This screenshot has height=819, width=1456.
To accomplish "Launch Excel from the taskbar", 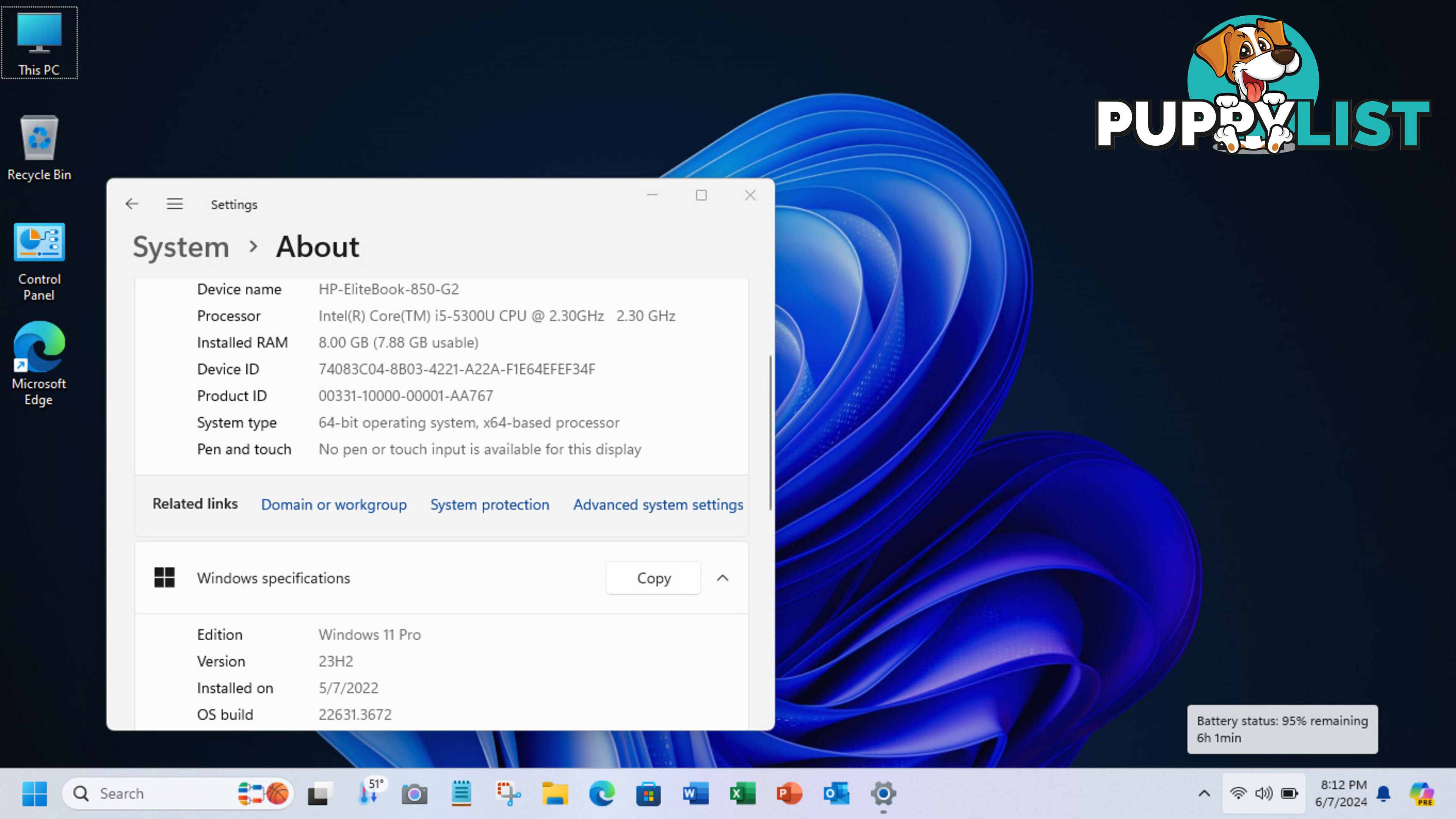I will pos(742,794).
